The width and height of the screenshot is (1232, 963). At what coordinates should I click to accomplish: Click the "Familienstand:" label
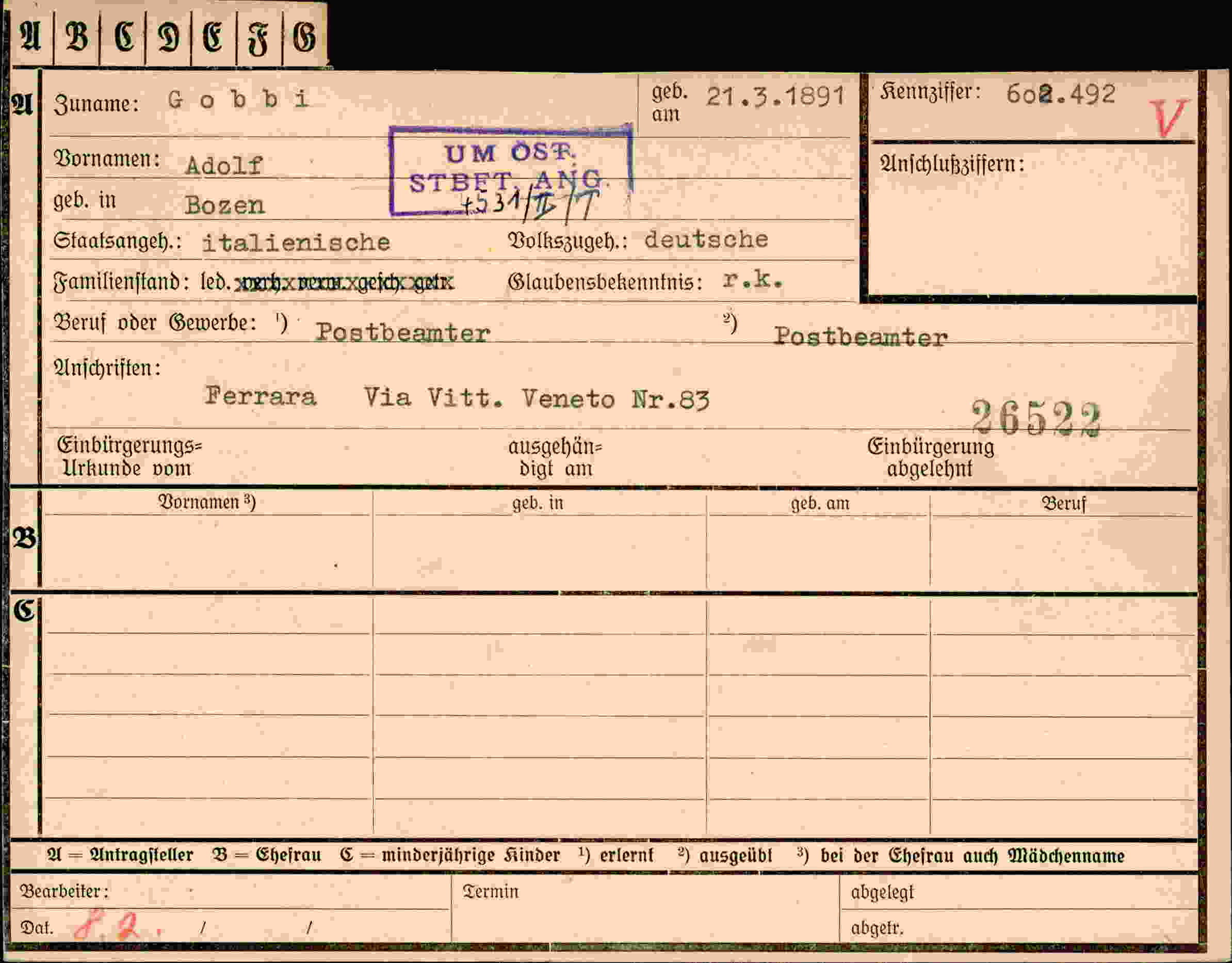[x=121, y=281]
